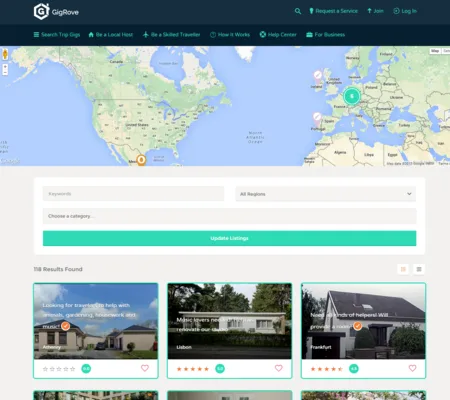Click the orange map marker over Mexico
Viewport: 450px width, 400px height.
141,160
